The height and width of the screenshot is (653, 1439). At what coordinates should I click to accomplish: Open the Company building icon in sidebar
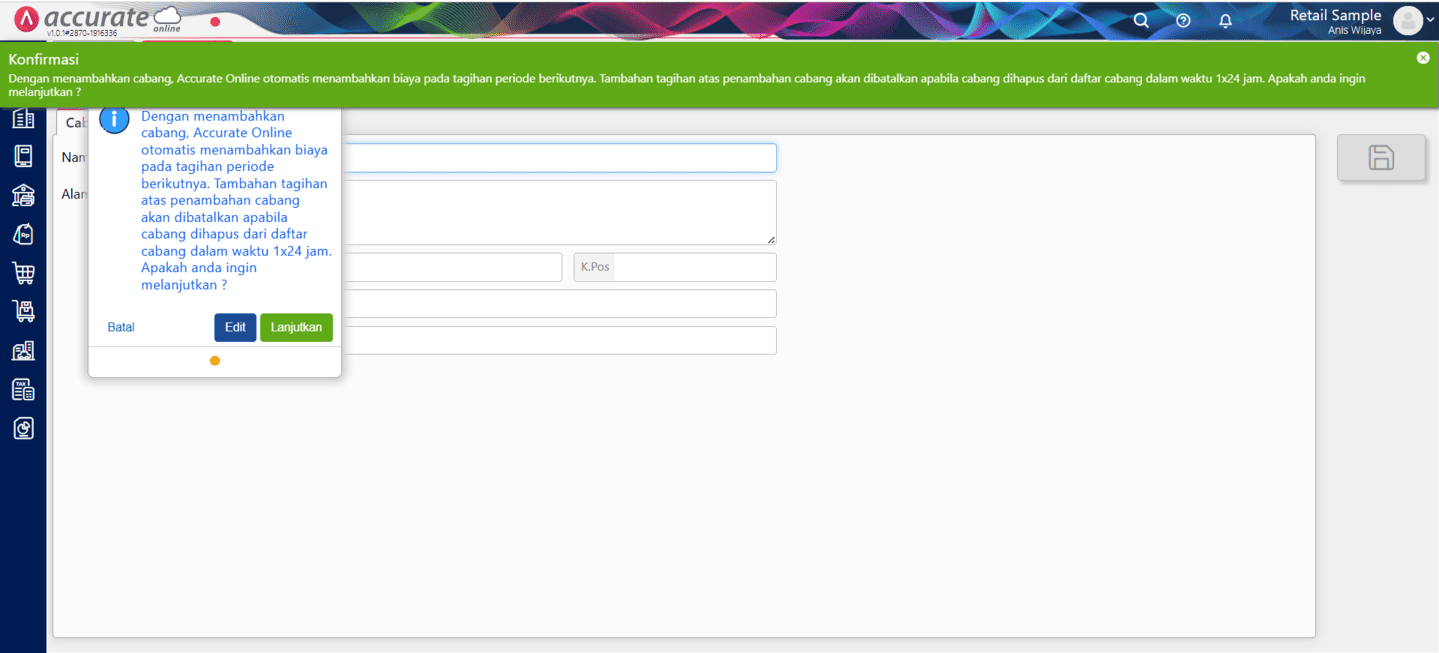click(x=23, y=120)
